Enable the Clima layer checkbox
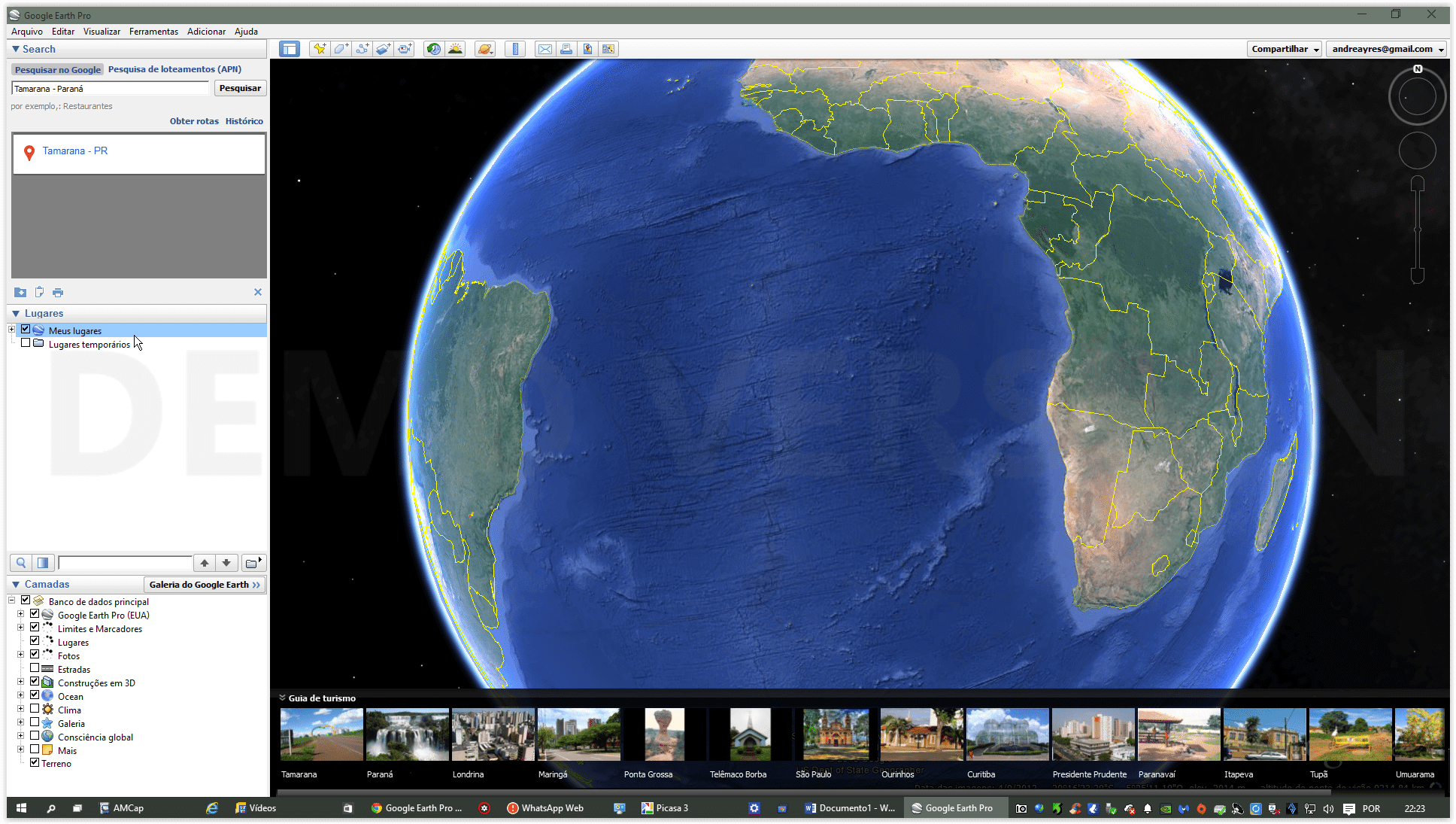 [35, 709]
